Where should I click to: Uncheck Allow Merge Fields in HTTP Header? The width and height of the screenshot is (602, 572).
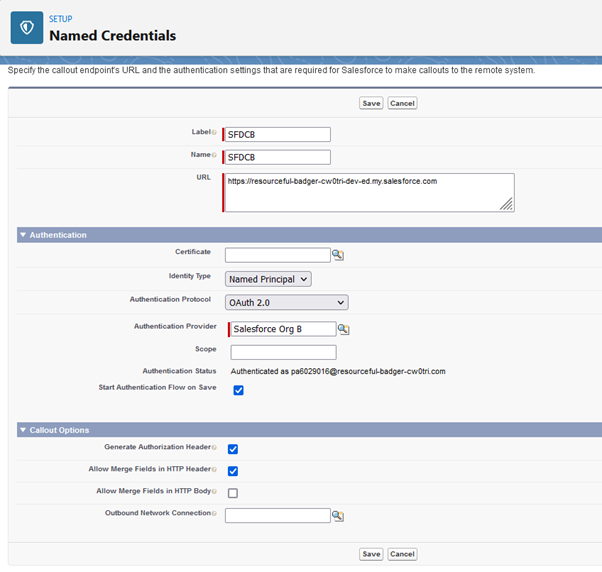tap(233, 471)
